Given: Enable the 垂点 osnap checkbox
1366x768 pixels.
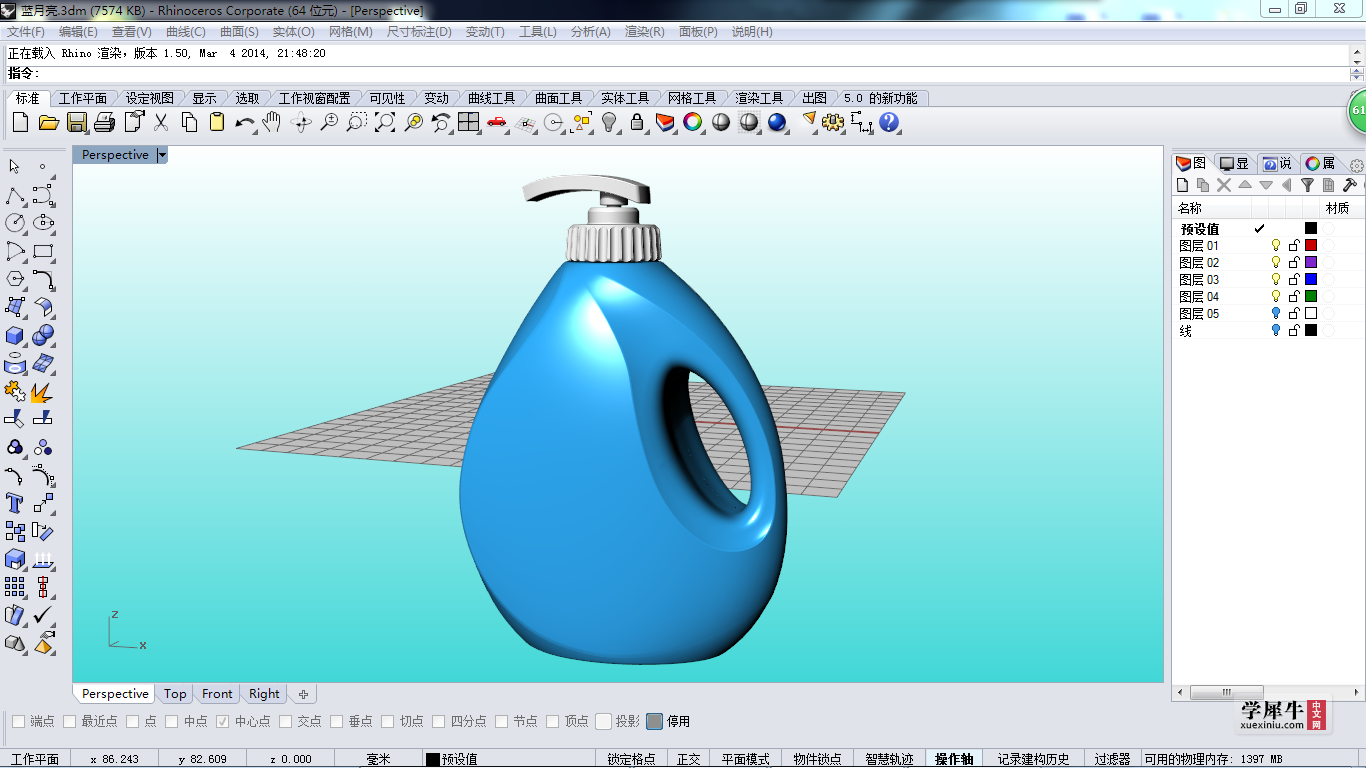Looking at the screenshot, I should point(337,721).
